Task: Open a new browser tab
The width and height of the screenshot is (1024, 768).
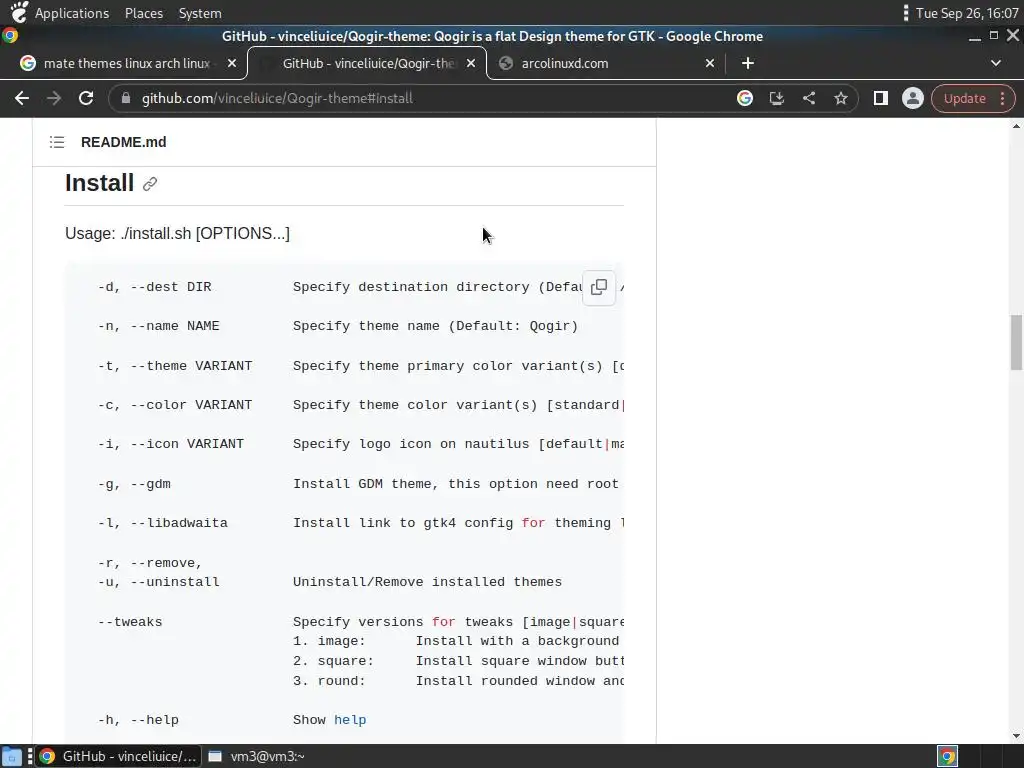Action: [748, 63]
